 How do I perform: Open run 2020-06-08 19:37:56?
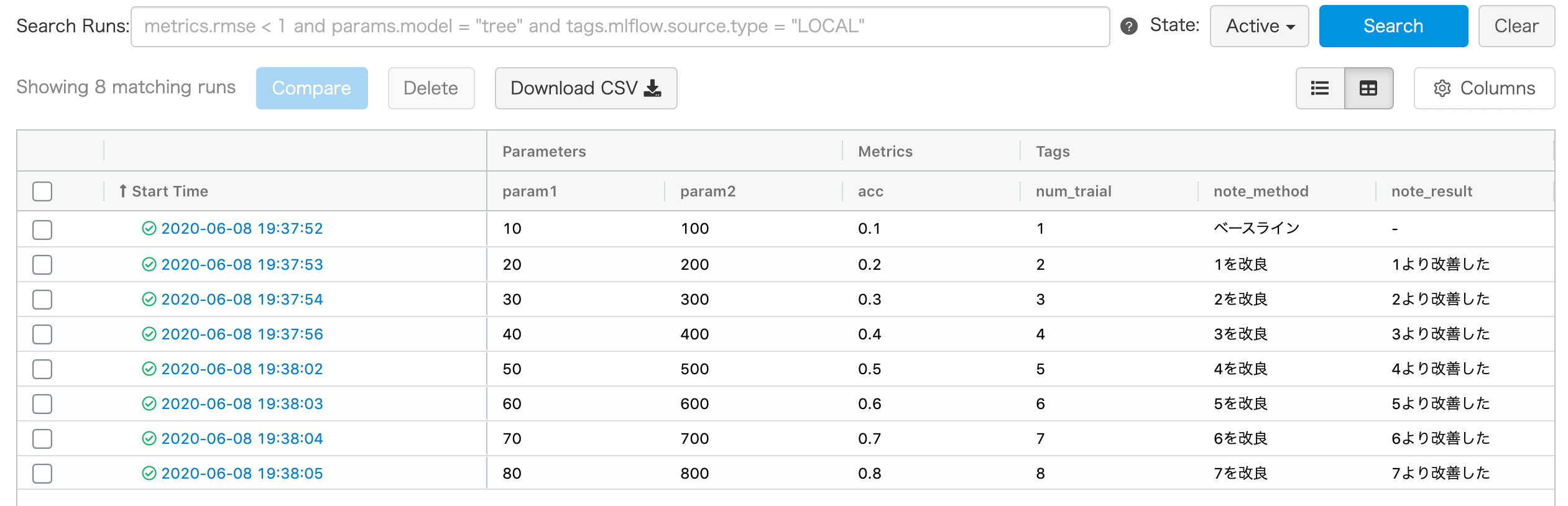coord(242,334)
